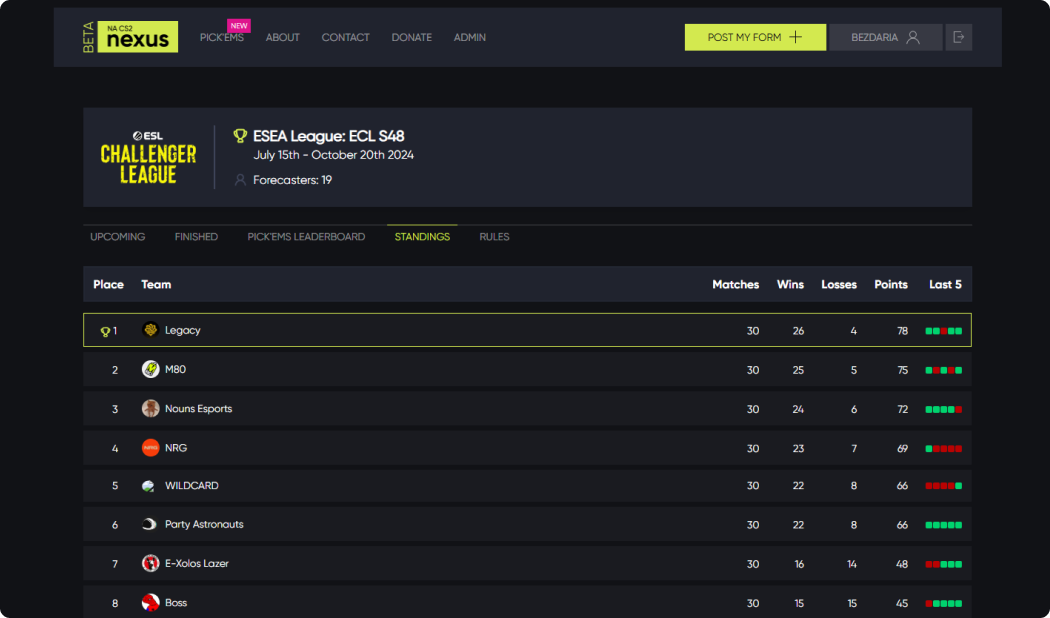
Task: Click the Last 5 column header
Action: (946, 285)
